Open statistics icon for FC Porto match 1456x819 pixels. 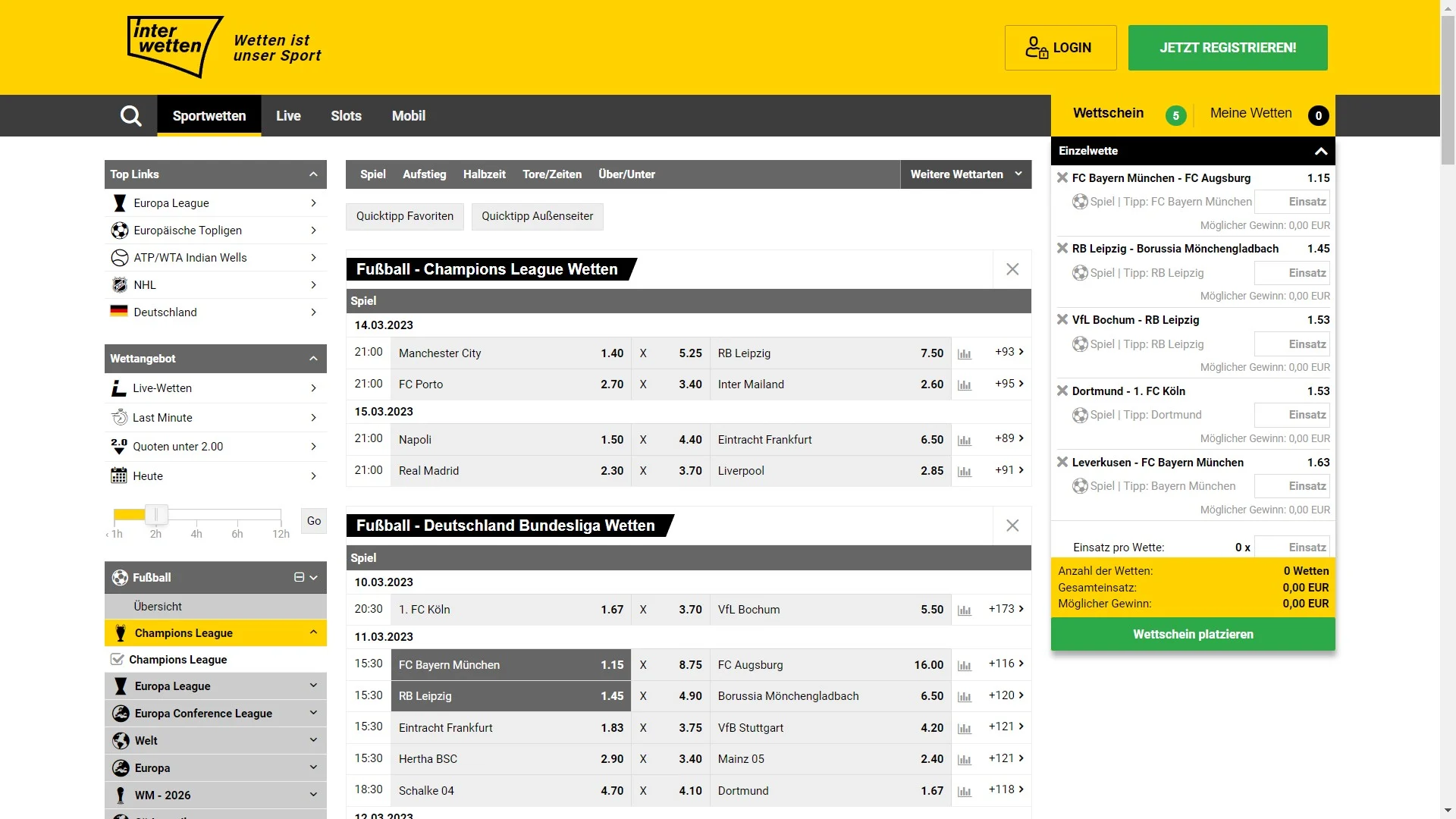pyautogui.click(x=965, y=385)
